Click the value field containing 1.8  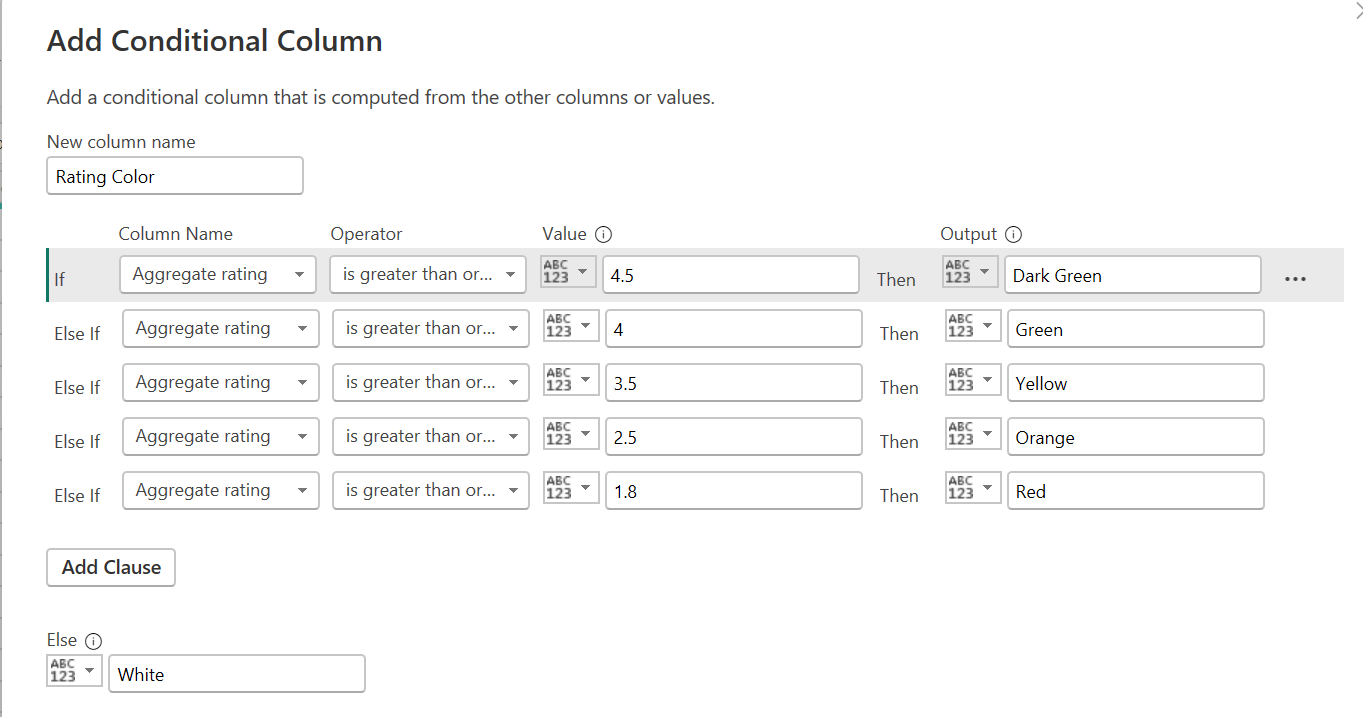[x=733, y=491]
